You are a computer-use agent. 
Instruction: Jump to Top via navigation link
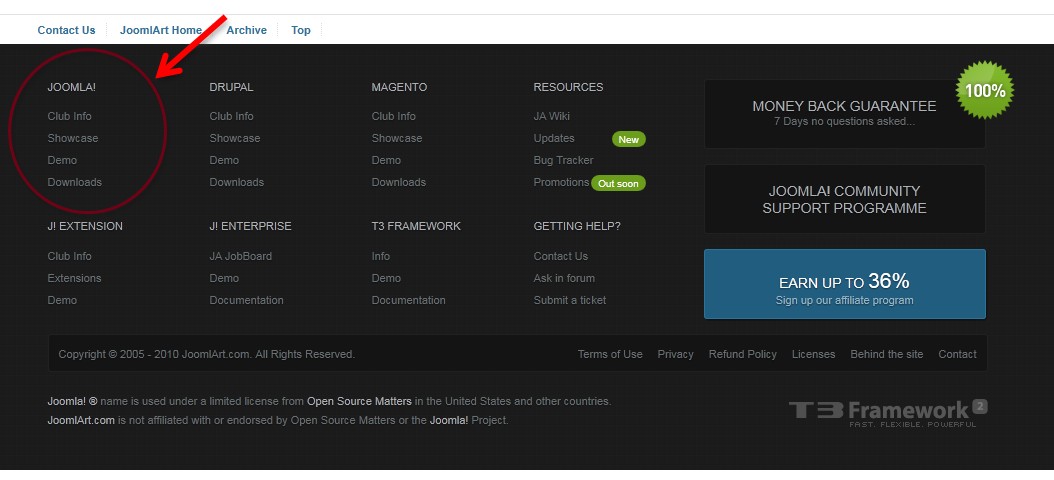(300, 30)
